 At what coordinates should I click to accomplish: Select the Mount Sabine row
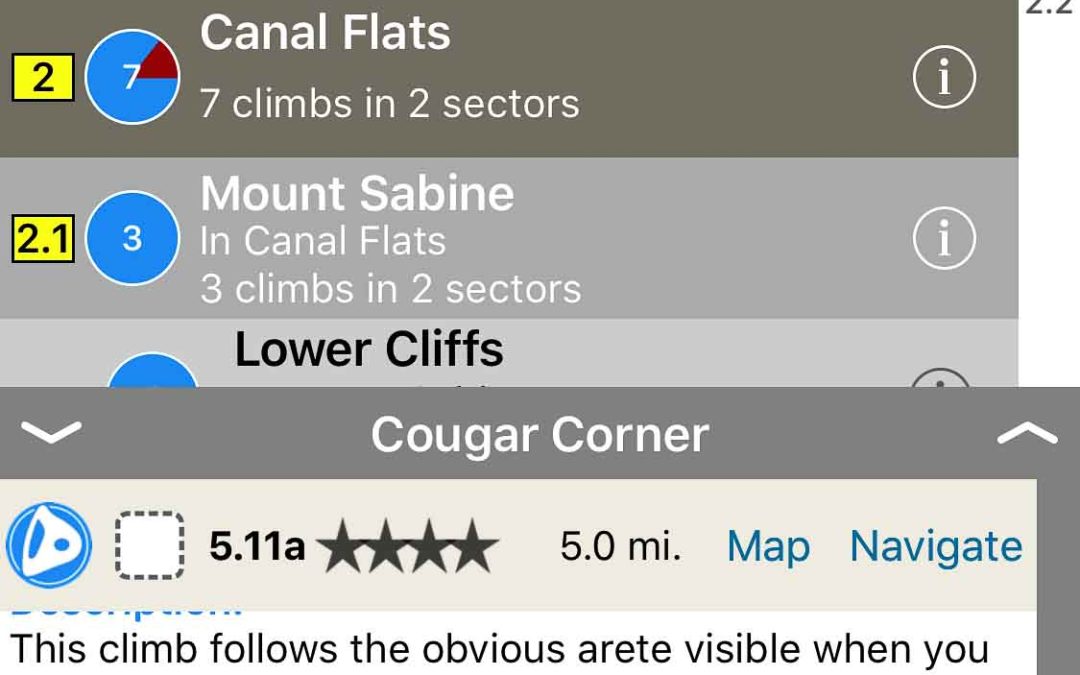tap(500, 240)
